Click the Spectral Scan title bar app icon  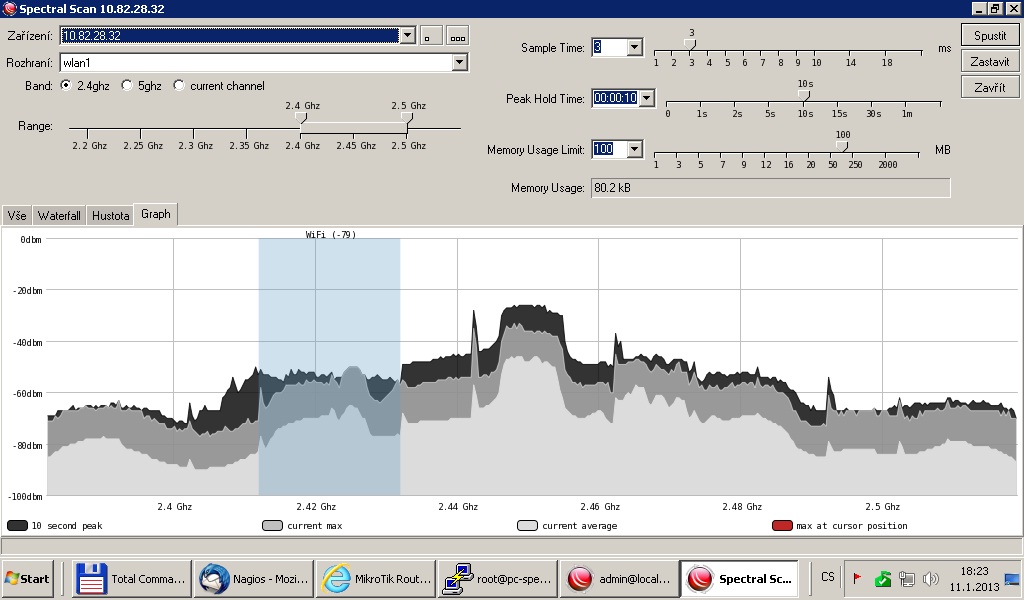point(9,8)
